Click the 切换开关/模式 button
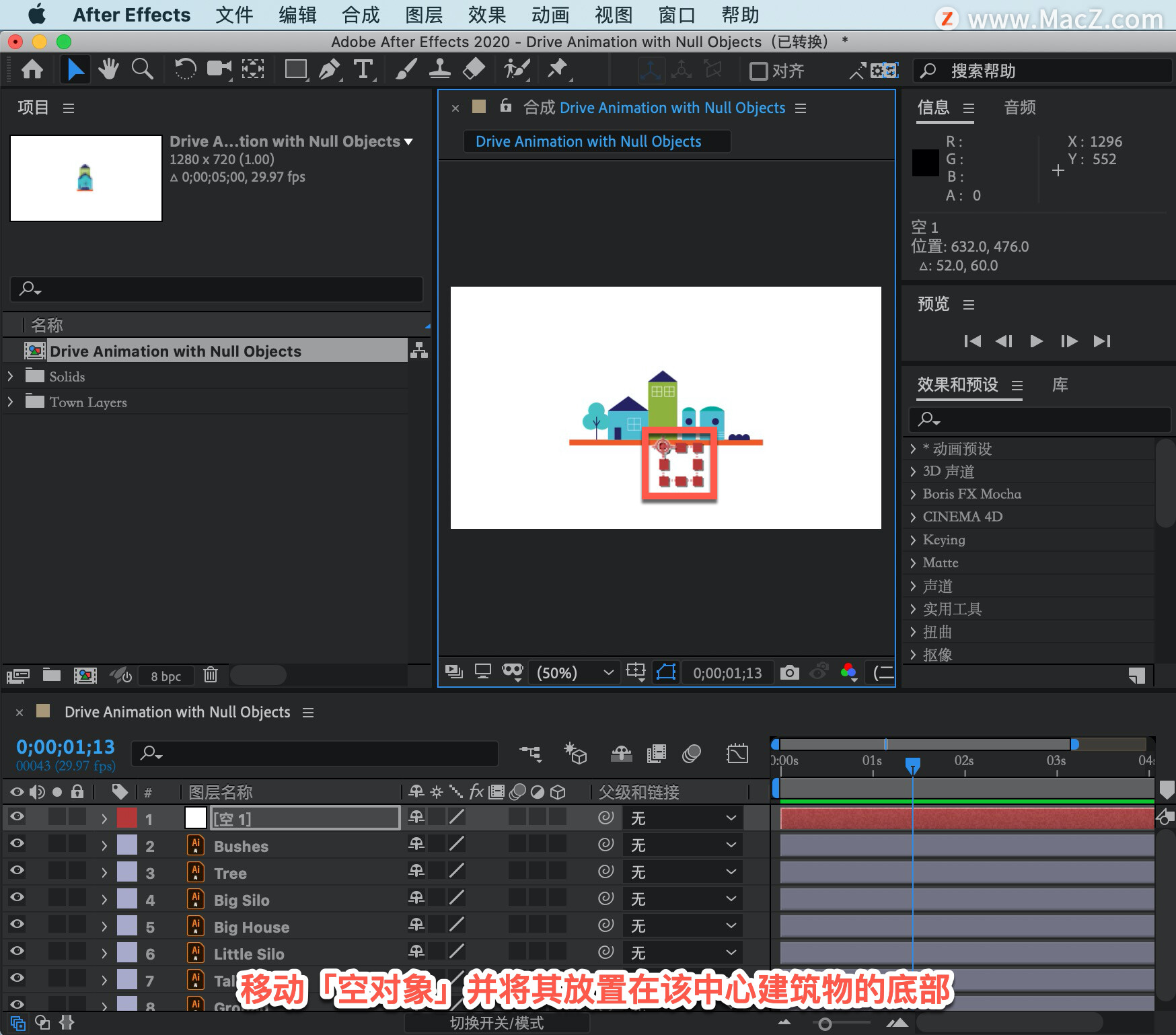The height and width of the screenshot is (1035, 1176). (x=497, y=1023)
